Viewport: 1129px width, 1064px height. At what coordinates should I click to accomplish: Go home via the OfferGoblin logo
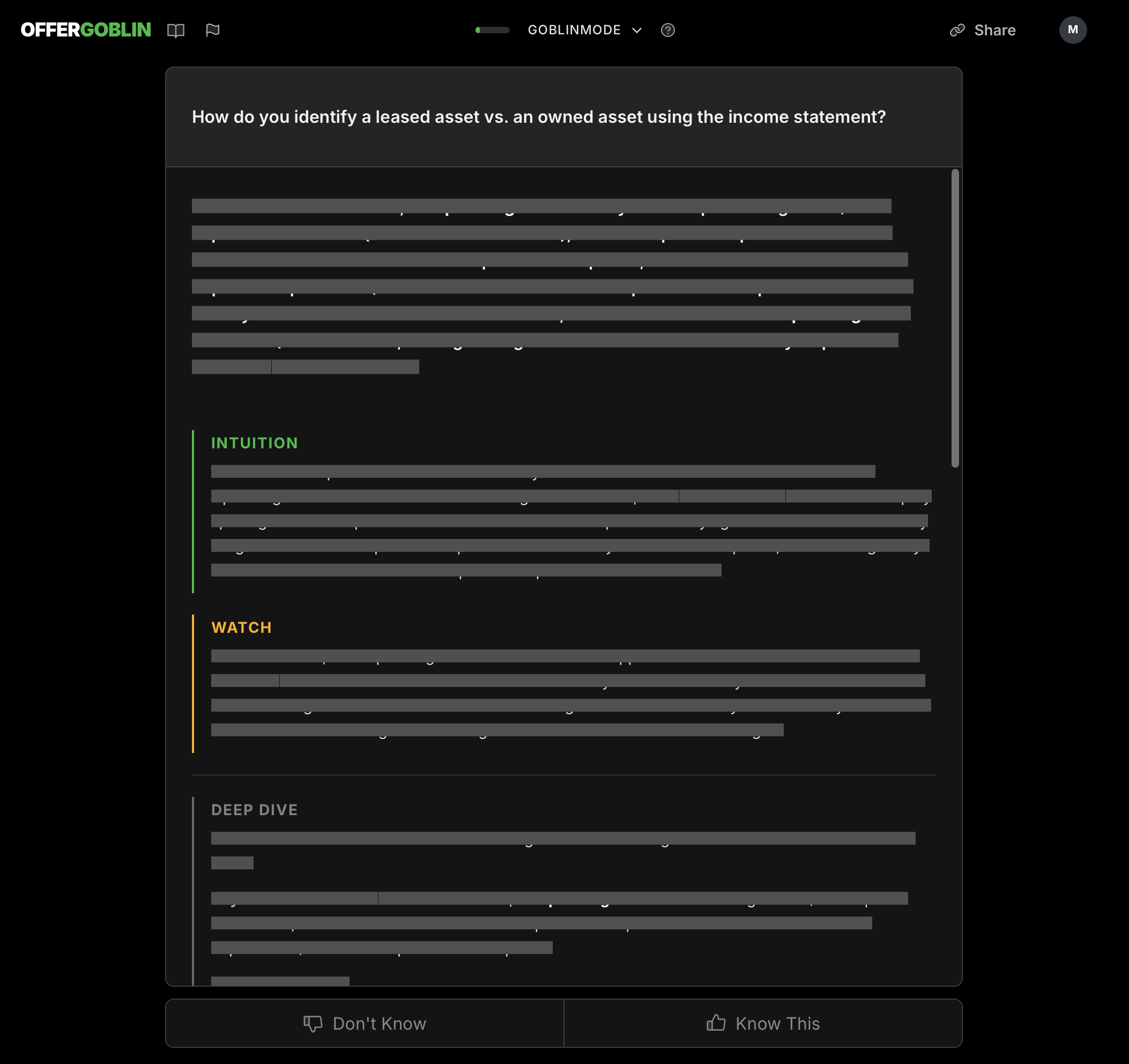(x=86, y=30)
